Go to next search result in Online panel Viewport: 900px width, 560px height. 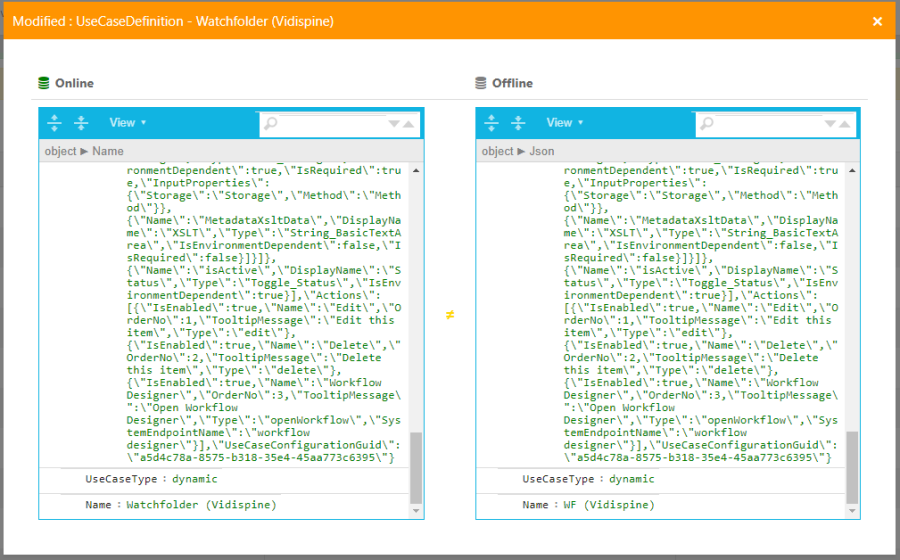click(394, 124)
